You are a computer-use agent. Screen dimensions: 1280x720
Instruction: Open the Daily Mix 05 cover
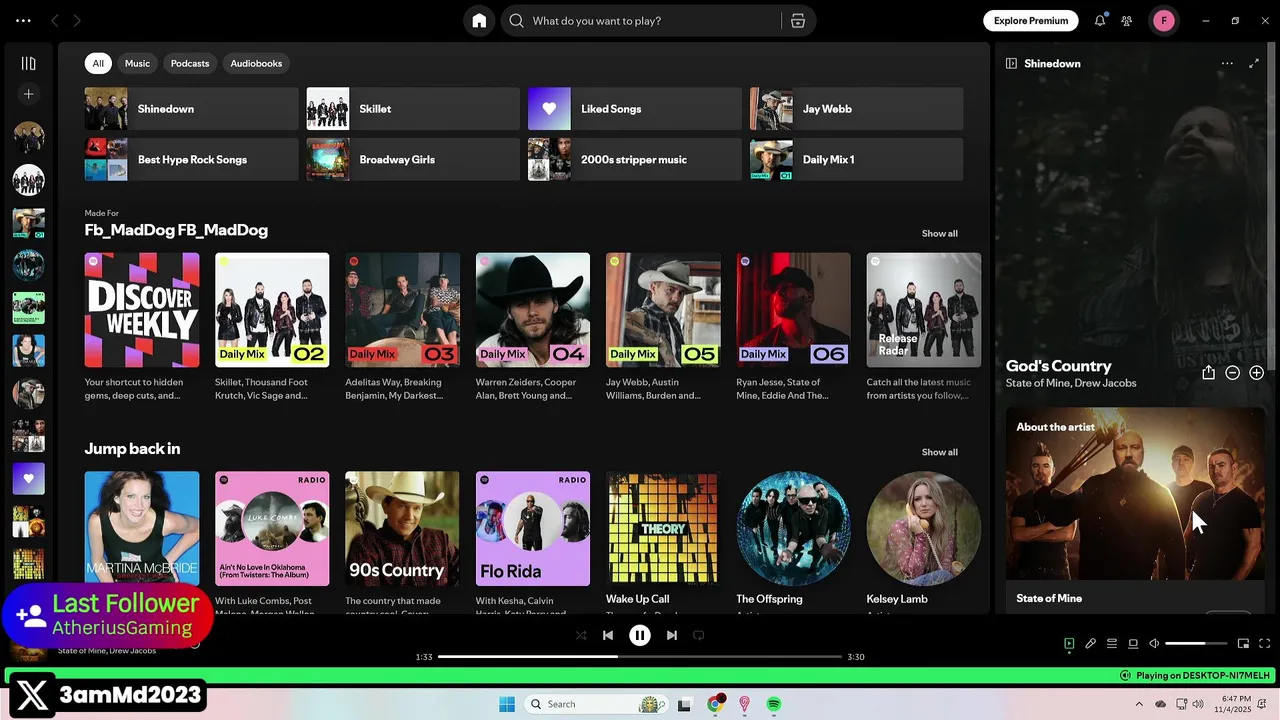click(x=663, y=310)
